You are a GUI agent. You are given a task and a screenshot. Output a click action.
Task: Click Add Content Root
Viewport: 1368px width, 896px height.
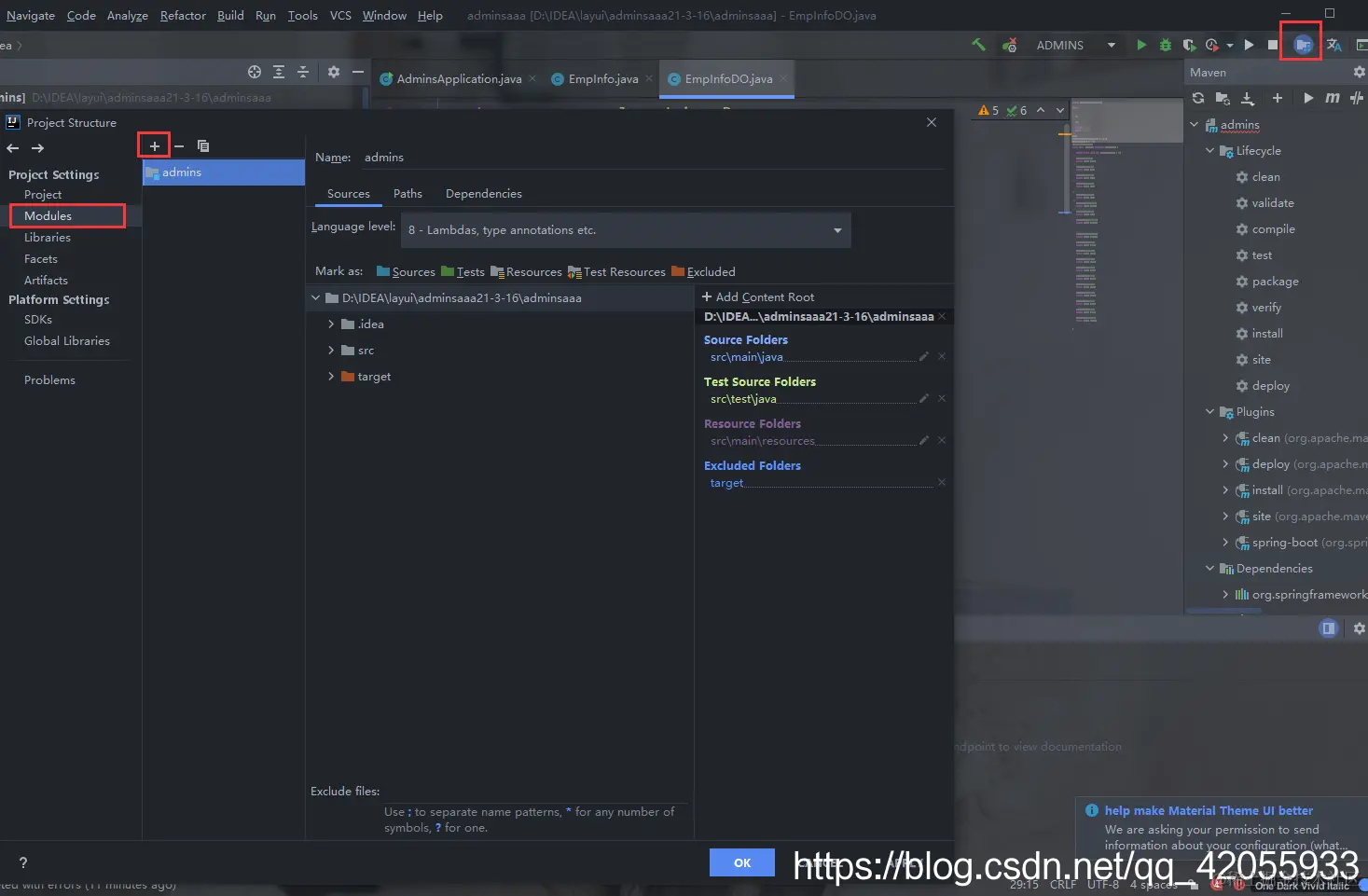tap(758, 296)
